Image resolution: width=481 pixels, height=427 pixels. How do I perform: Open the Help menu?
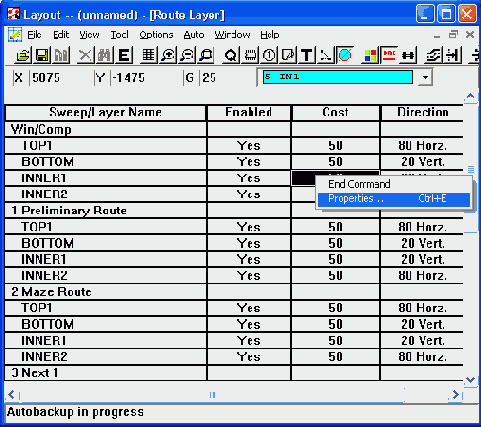click(270, 35)
